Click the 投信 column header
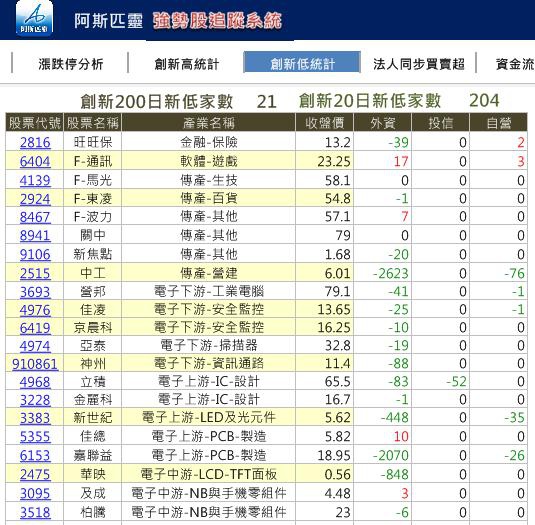Screen dimensions: 535x525 click(440, 122)
